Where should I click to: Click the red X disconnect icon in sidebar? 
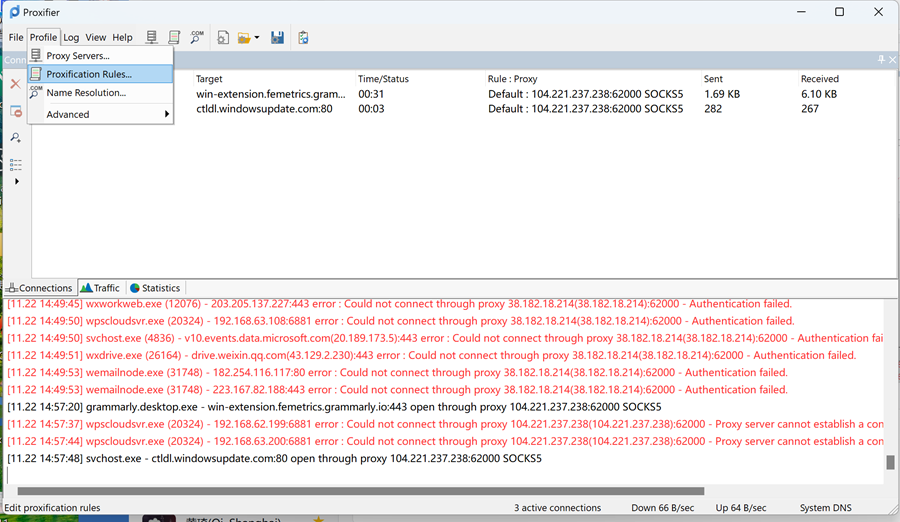click(15, 84)
